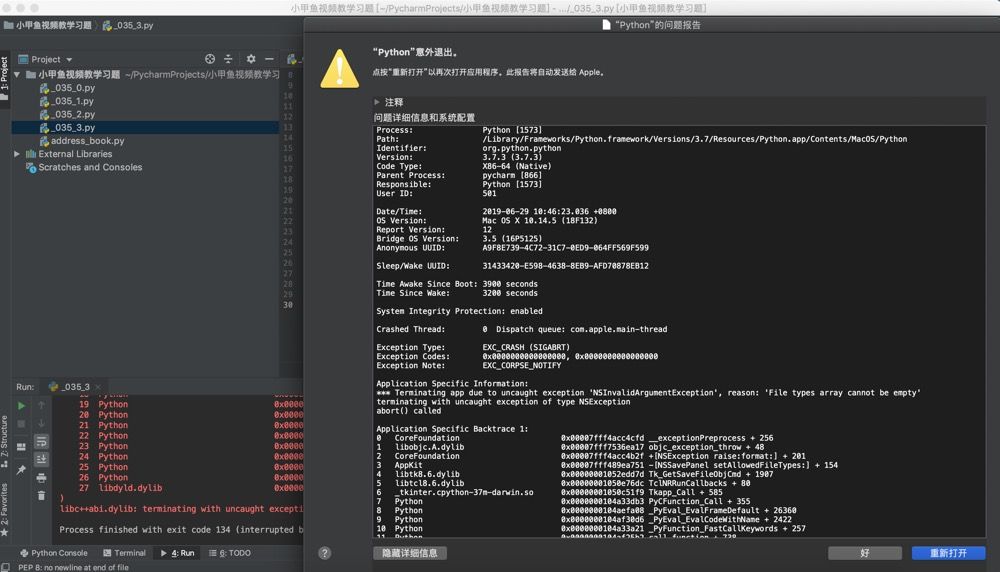
Task: Click the Collapse All icon in Project panel
Action: point(228,59)
